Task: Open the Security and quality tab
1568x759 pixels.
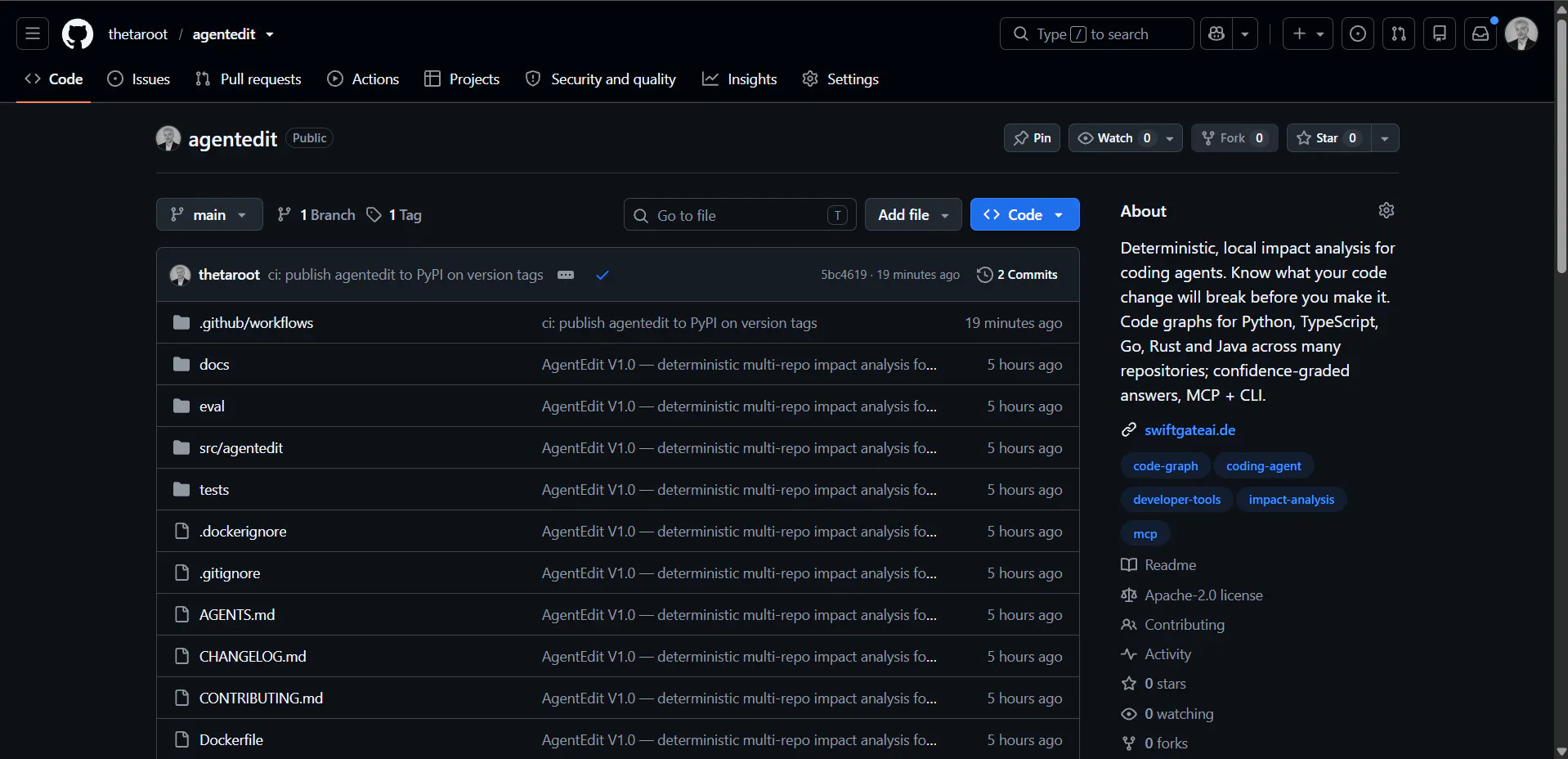Action: pyautogui.click(x=601, y=79)
